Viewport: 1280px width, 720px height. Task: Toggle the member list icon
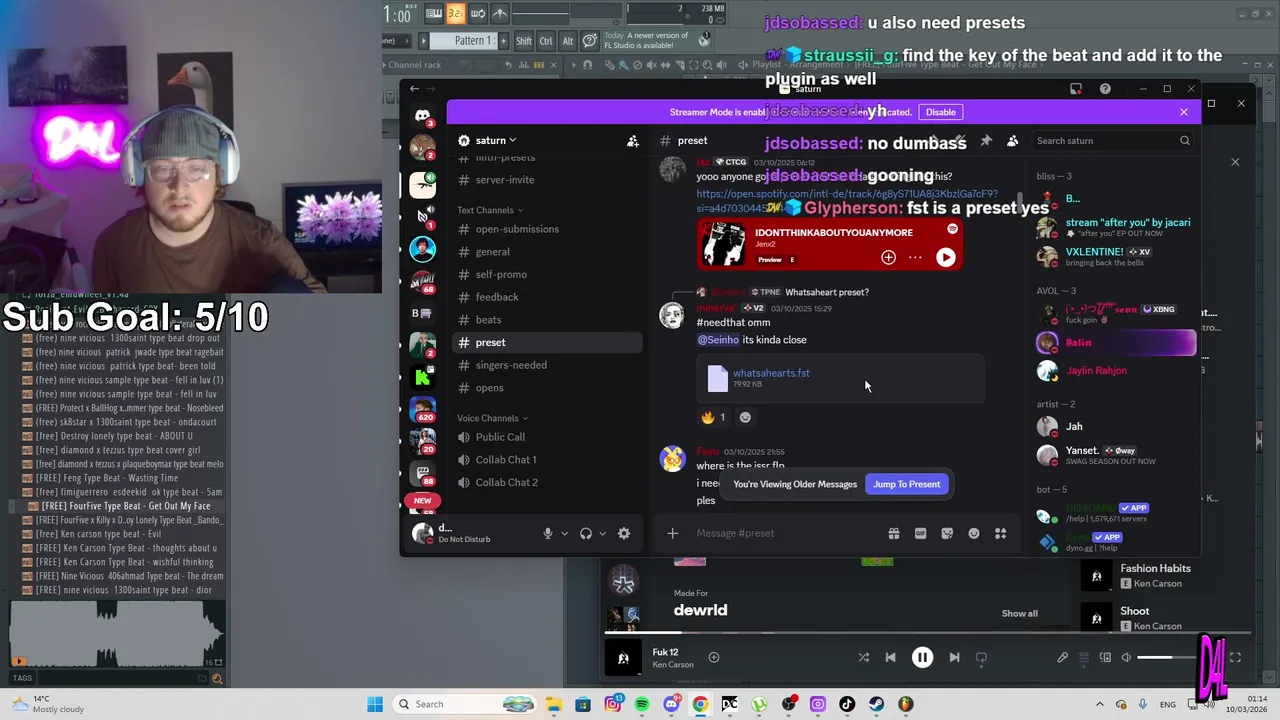pos(1012,141)
